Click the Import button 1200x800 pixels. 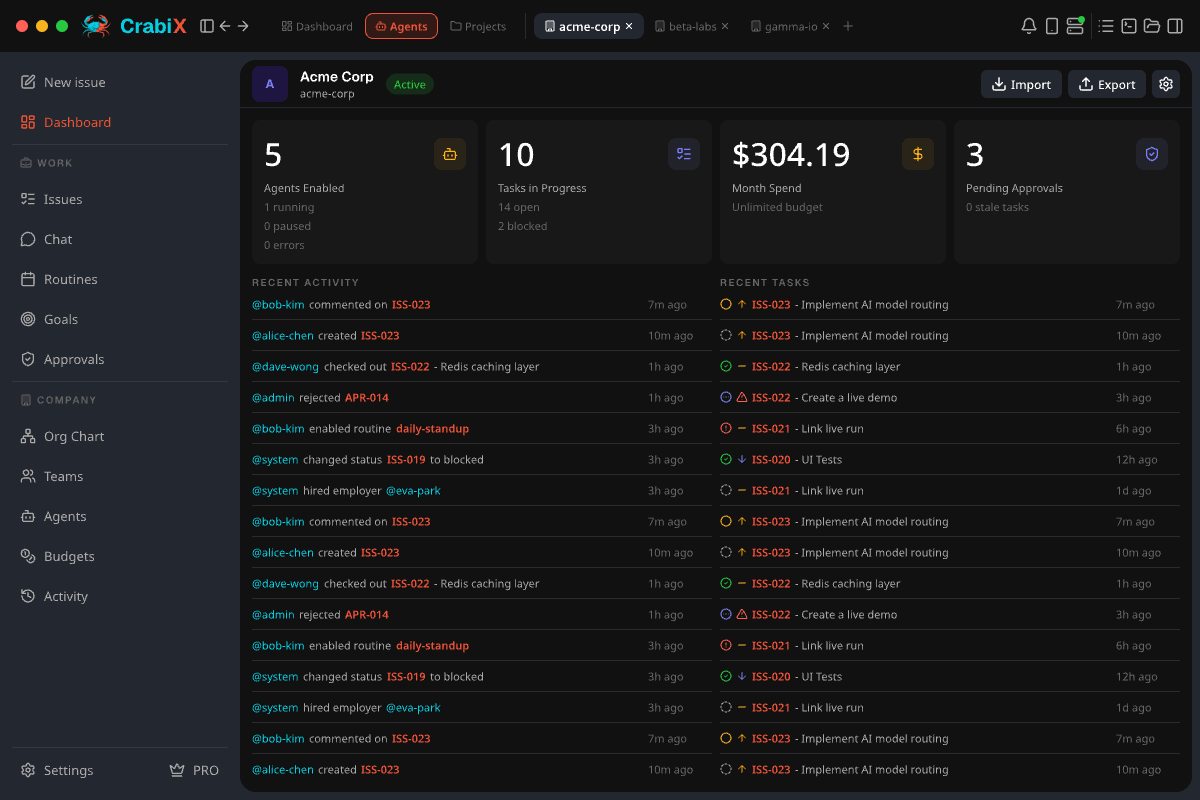1021,84
